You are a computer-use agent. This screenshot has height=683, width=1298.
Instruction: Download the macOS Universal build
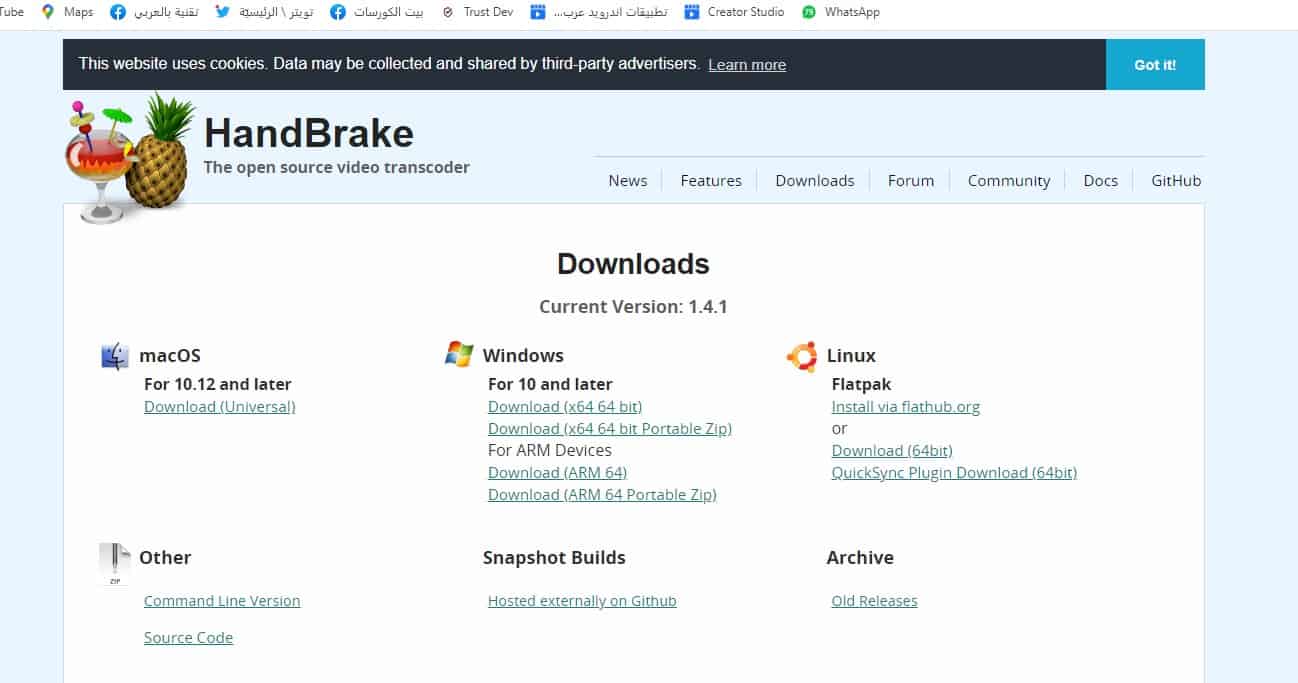(x=219, y=407)
